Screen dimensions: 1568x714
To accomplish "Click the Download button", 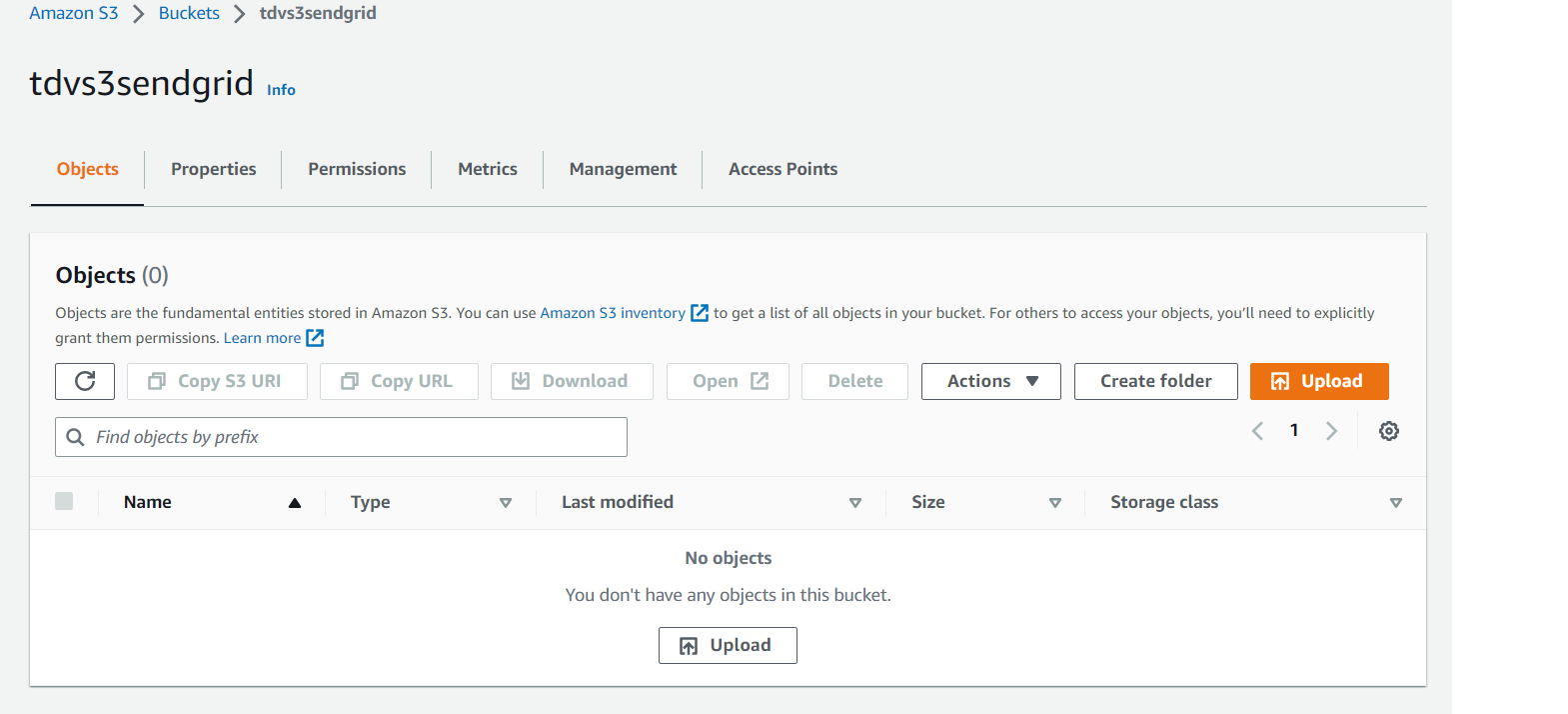I will click(x=572, y=381).
